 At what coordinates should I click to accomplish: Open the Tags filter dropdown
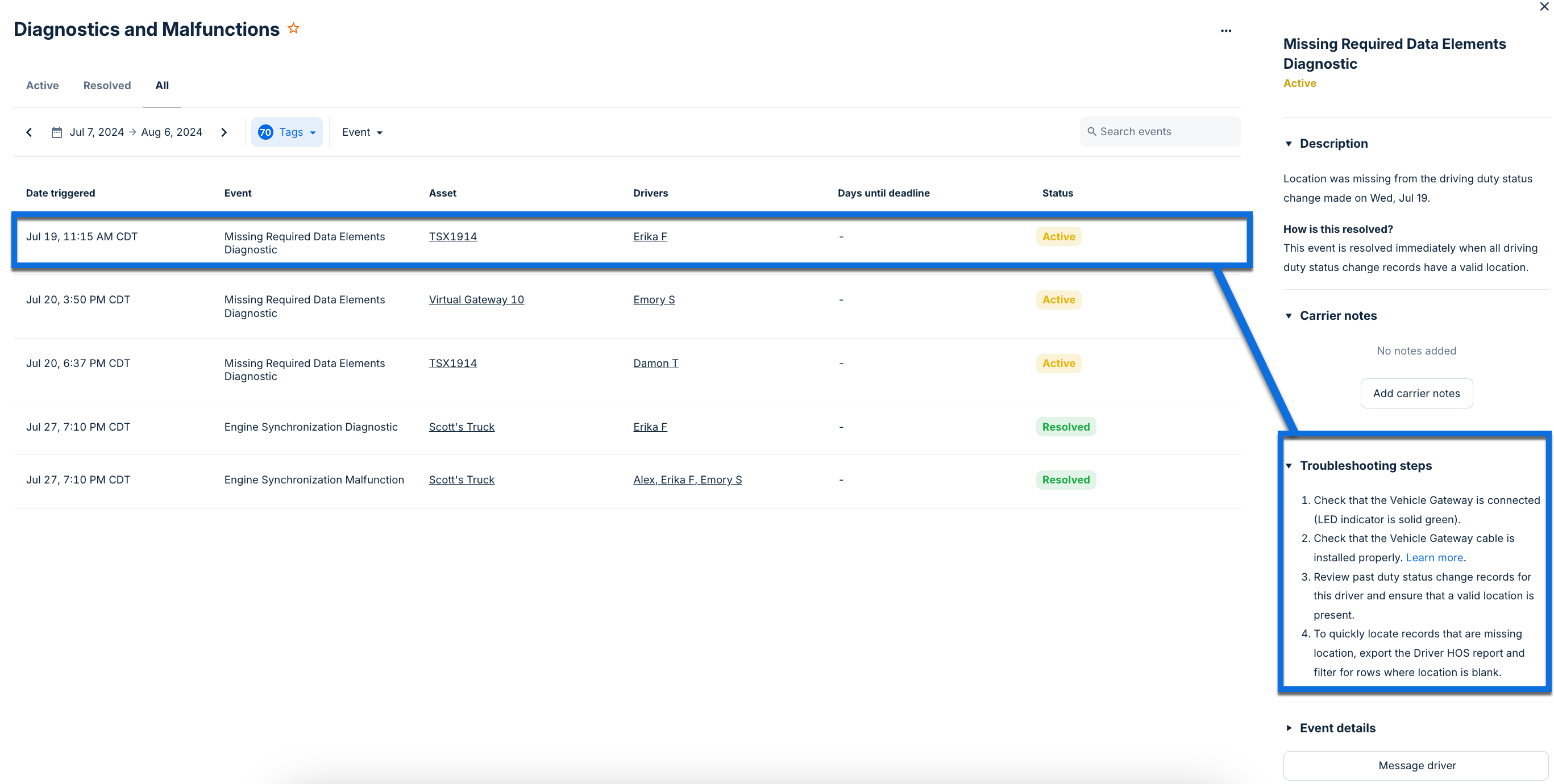287,132
